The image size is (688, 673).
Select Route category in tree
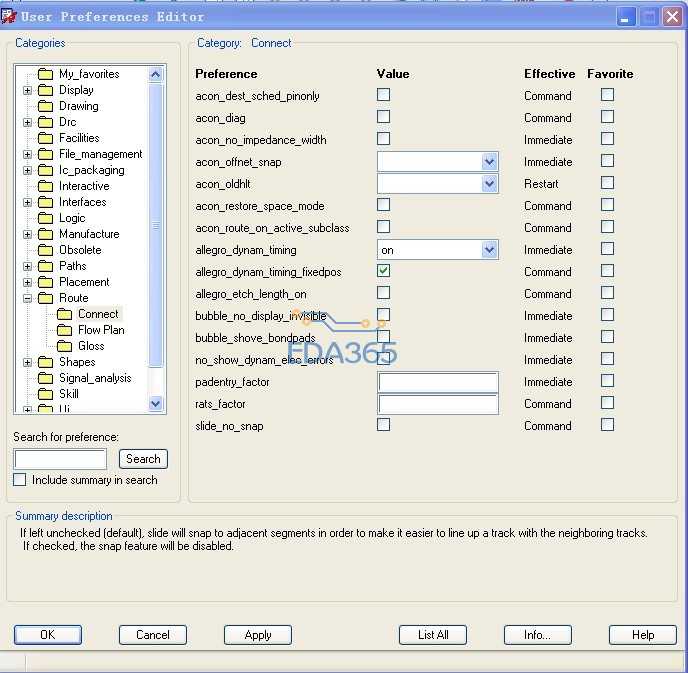click(74, 298)
